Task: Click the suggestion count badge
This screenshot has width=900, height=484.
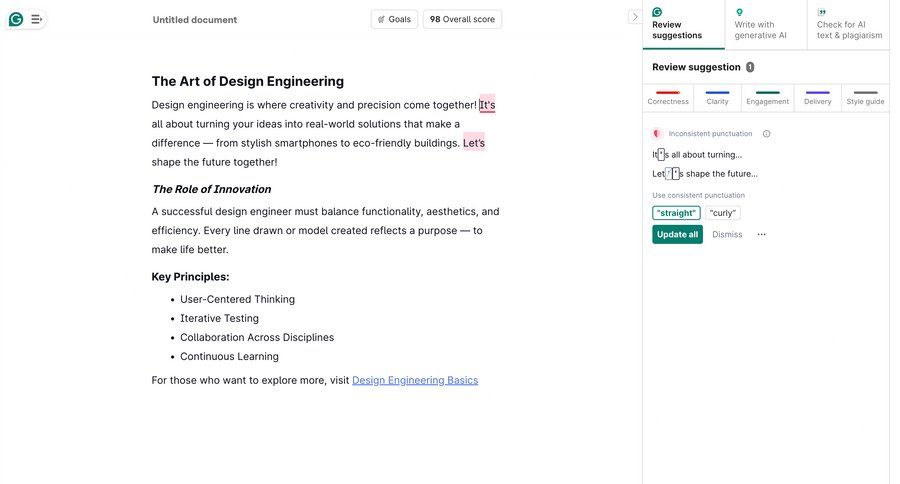Action: [x=750, y=67]
